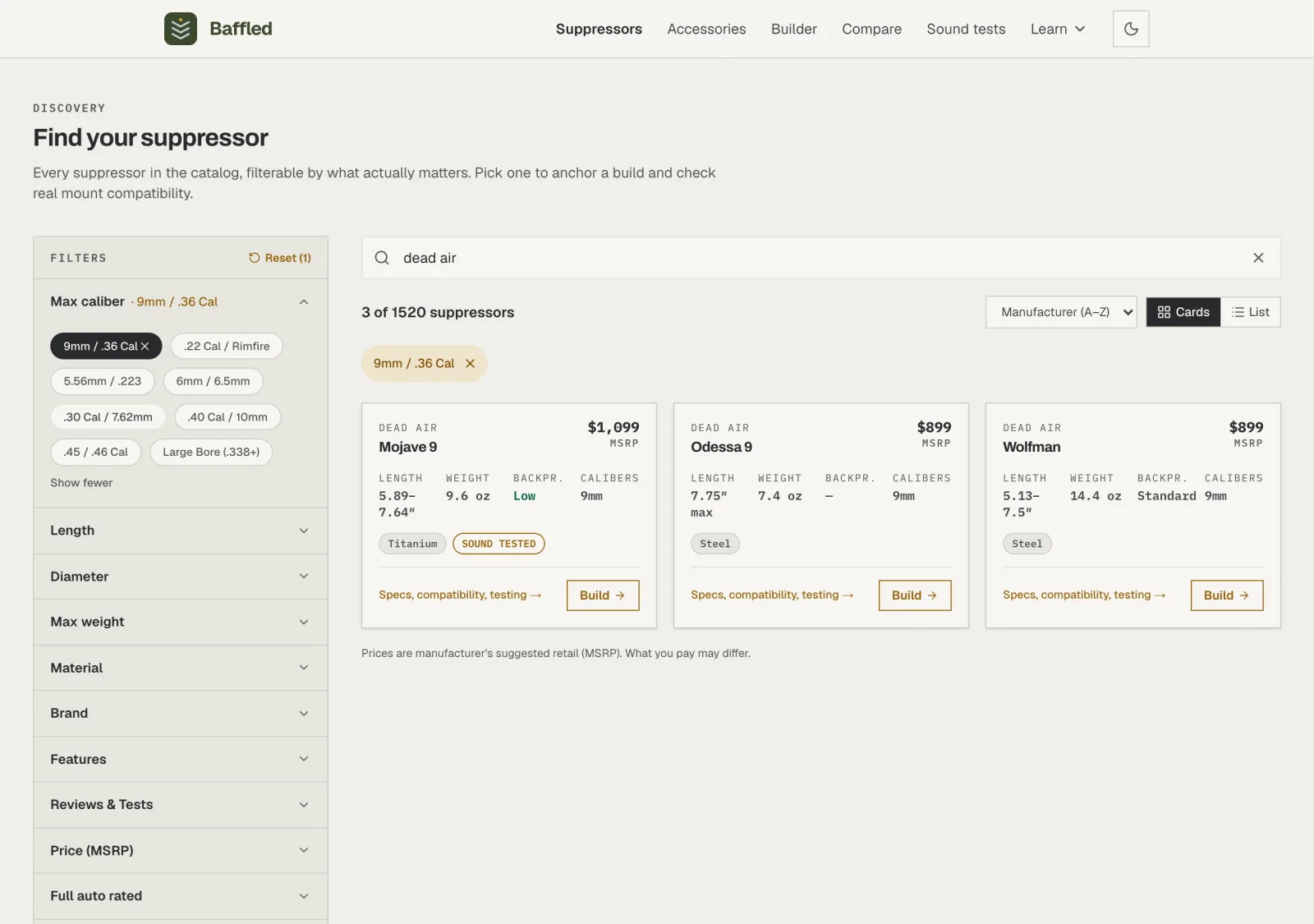
Task: Click Show fewer caliber options
Action: coord(81,483)
